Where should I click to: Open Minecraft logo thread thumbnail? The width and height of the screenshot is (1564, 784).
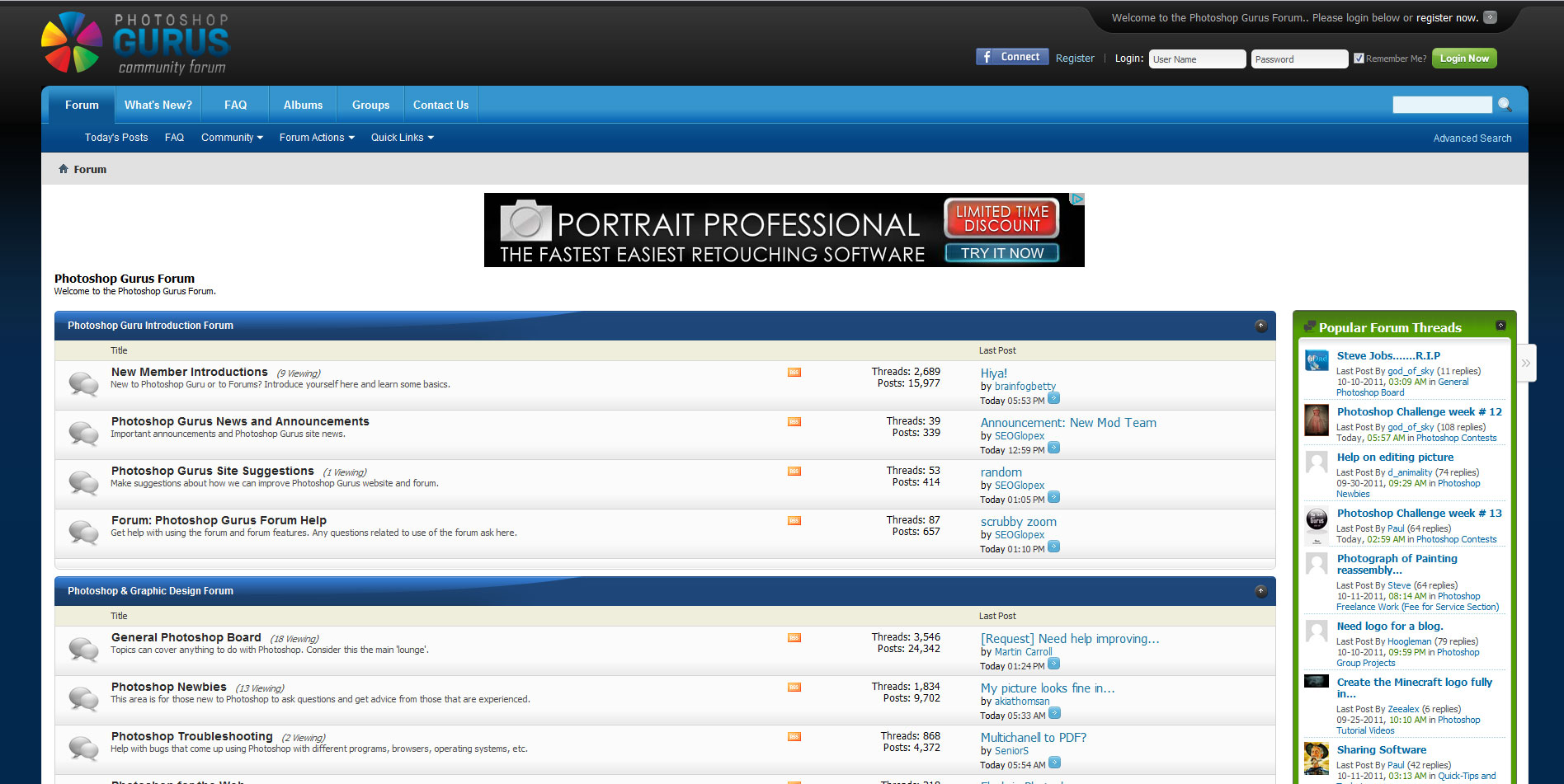tap(1317, 681)
